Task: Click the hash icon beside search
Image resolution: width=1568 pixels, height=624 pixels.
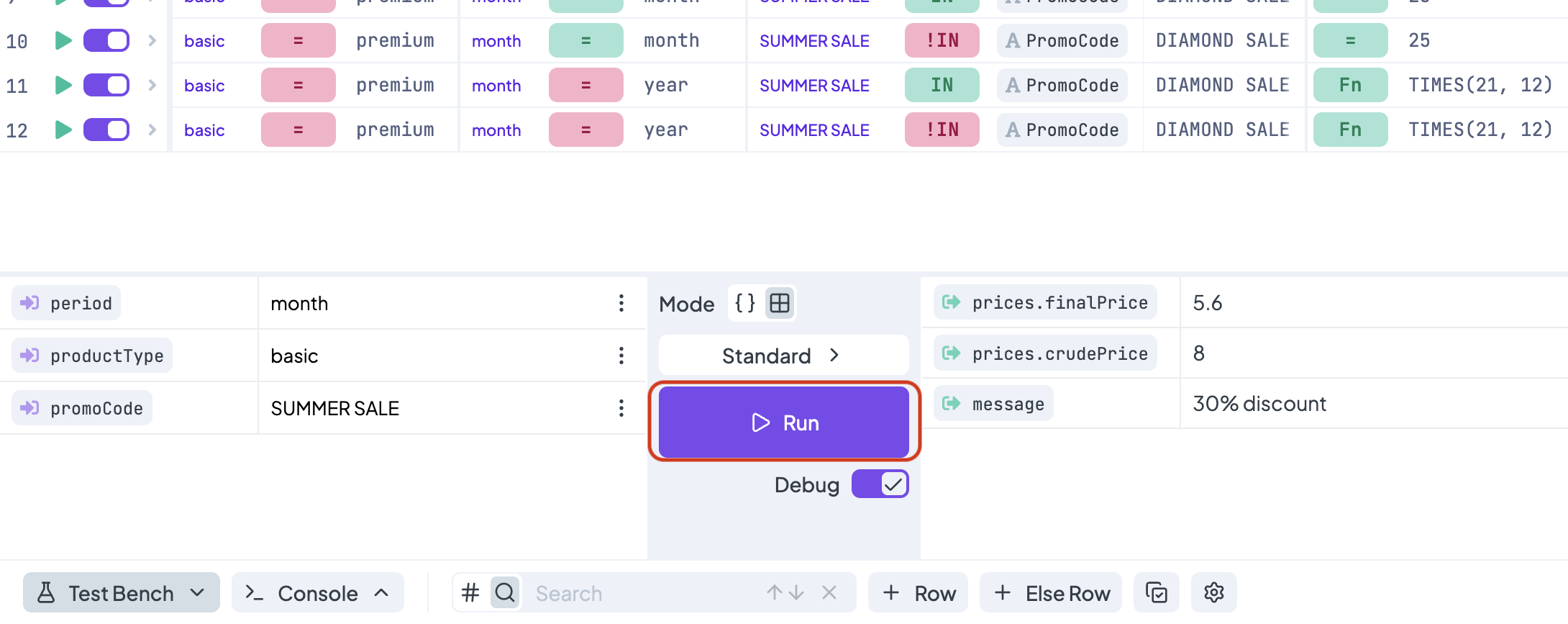Action: pyautogui.click(x=470, y=593)
